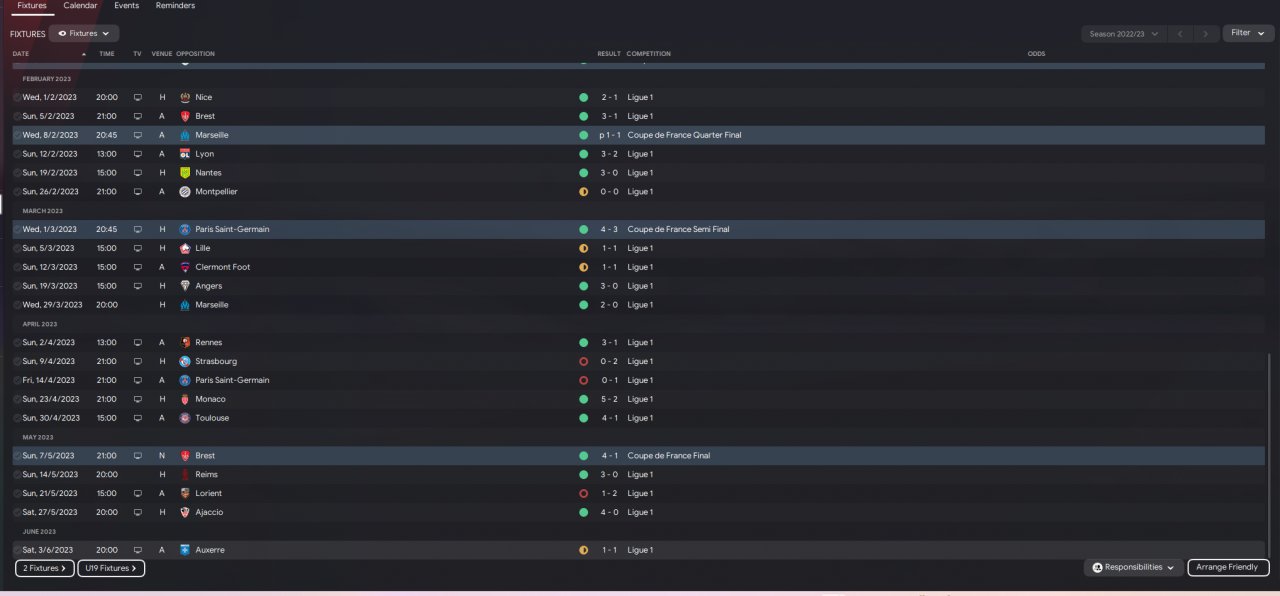Toggle the reminder circle for Sat, 3/6/2023
The width and height of the screenshot is (1280, 596).
pyautogui.click(x=17, y=550)
